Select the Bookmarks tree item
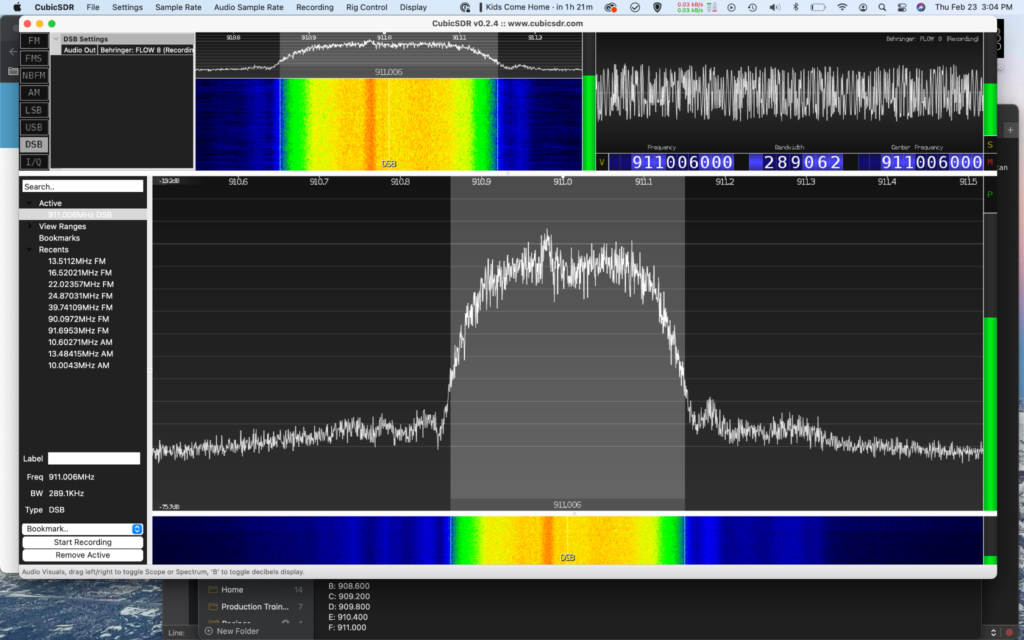 coord(59,238)
